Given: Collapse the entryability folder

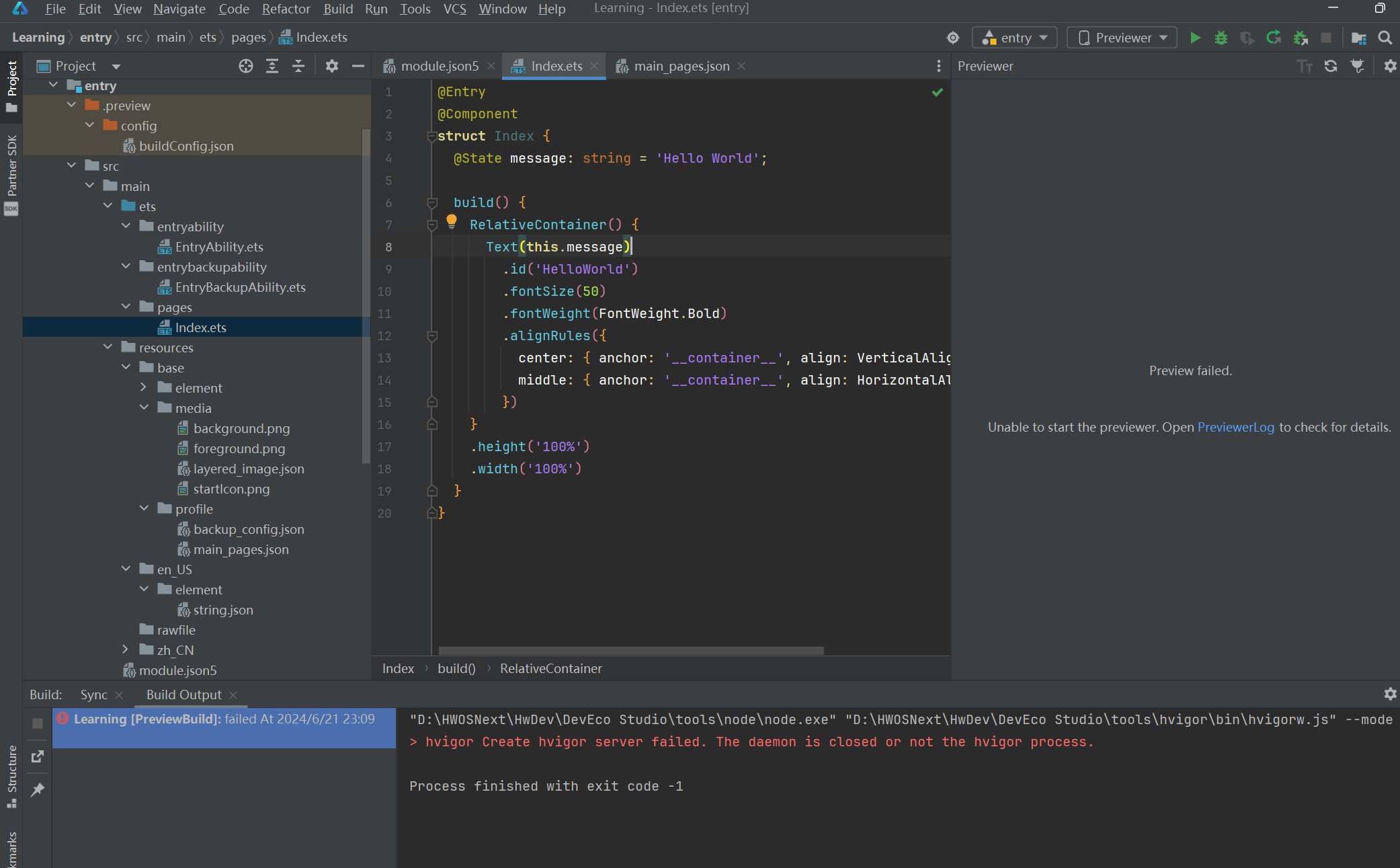Looking at the screenshot, I should coord(126,227).
